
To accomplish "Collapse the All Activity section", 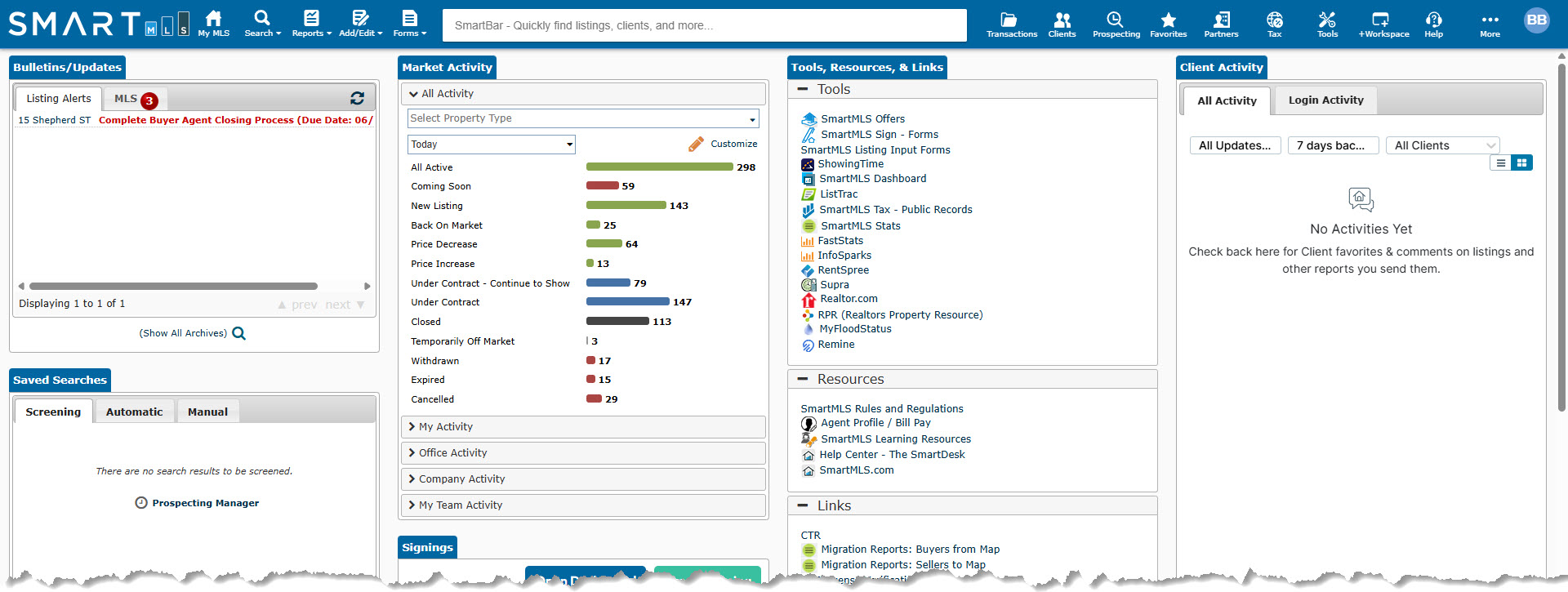I will click(x=583, y=94).
